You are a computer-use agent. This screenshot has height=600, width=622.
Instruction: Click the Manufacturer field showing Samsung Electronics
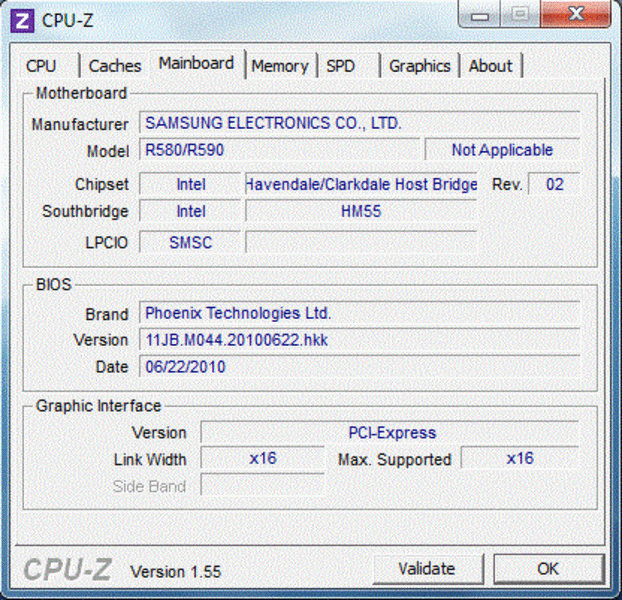358,123
